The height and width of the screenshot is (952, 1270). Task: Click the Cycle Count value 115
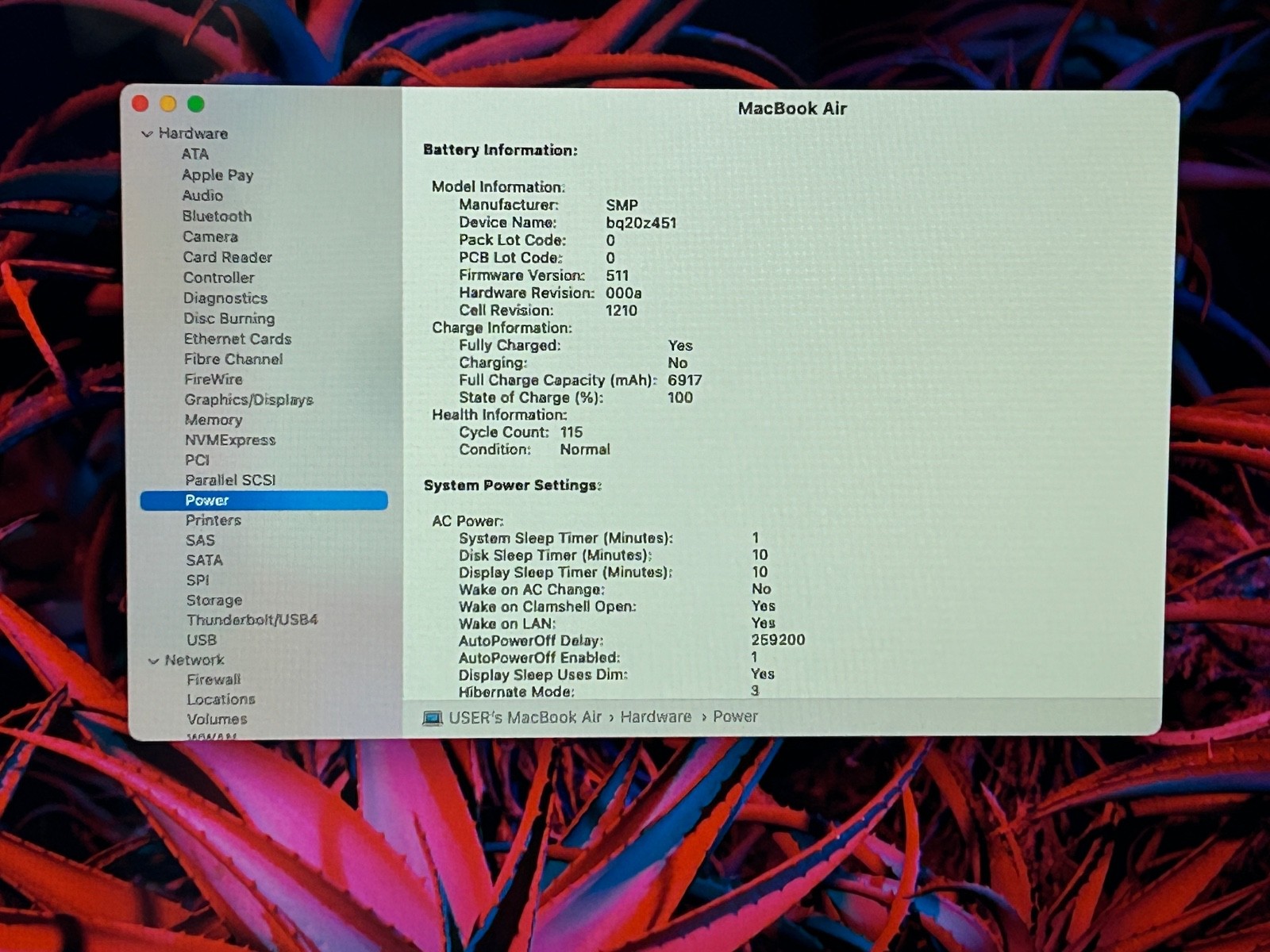pyautogui.click(x=571, y=432)
